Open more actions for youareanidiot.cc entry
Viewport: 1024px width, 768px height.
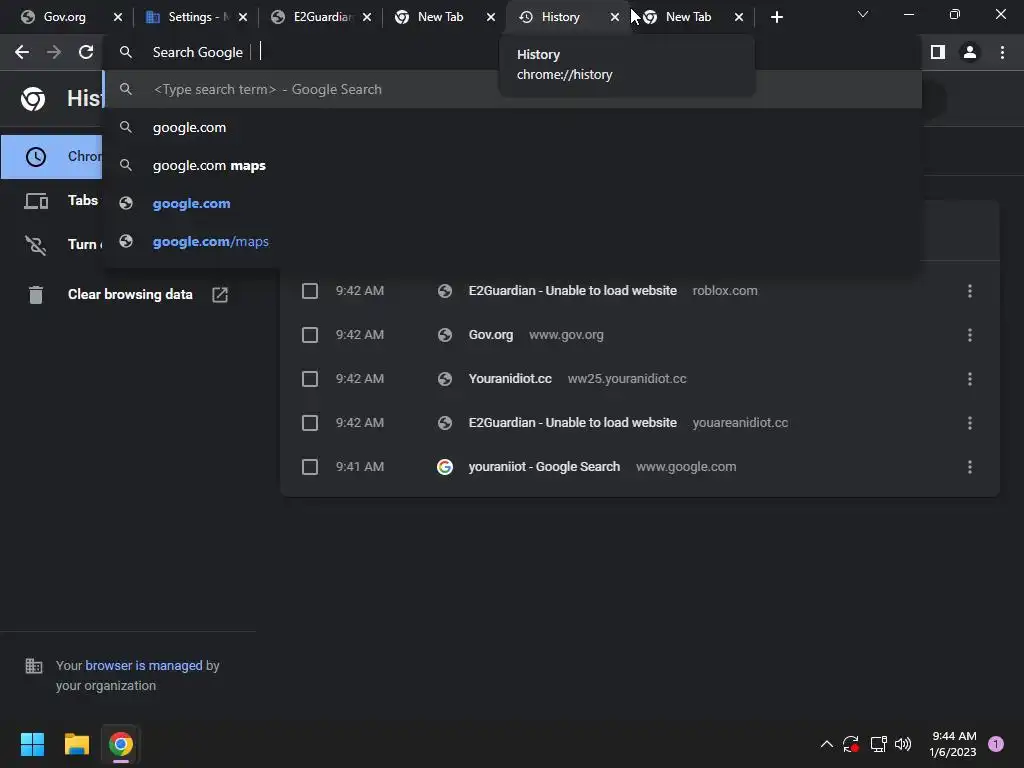click(970, 423)
